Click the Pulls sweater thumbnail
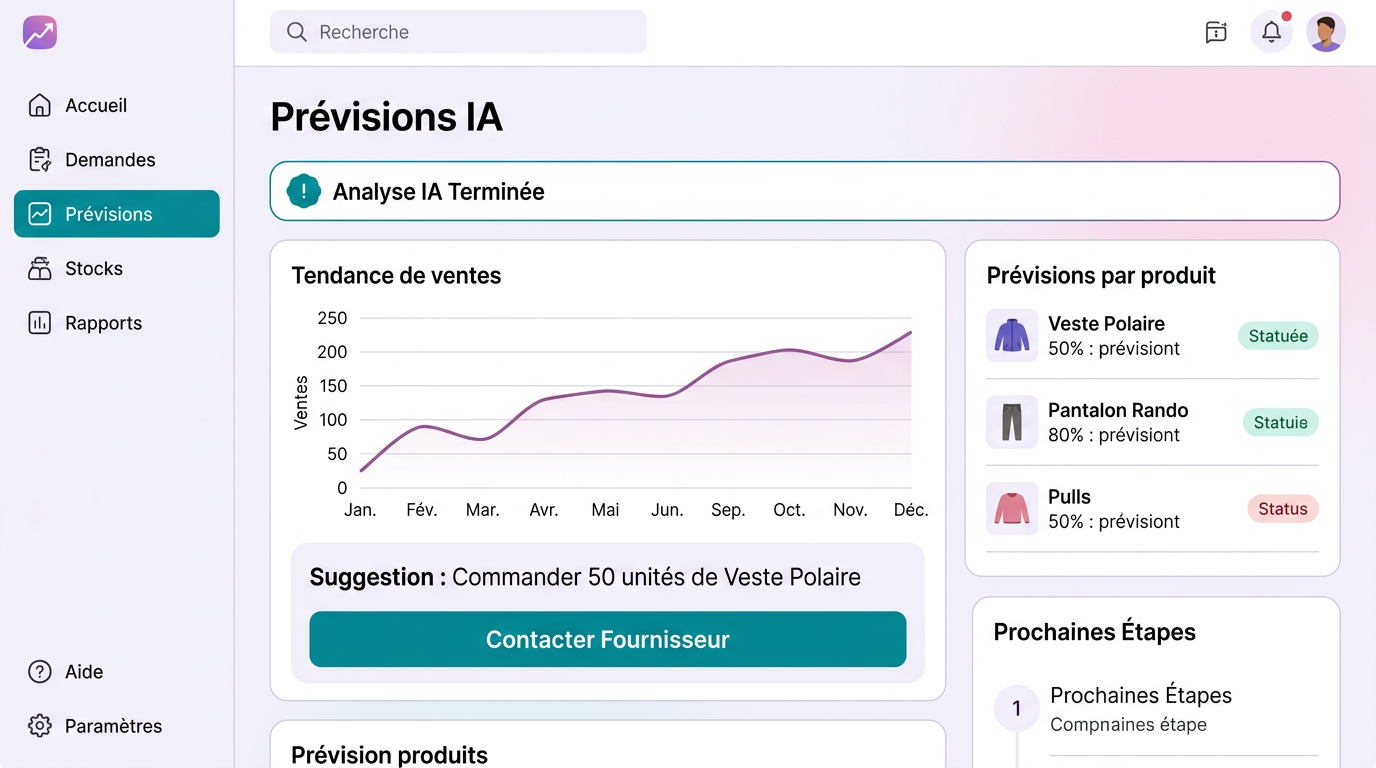 point(1012,508)
